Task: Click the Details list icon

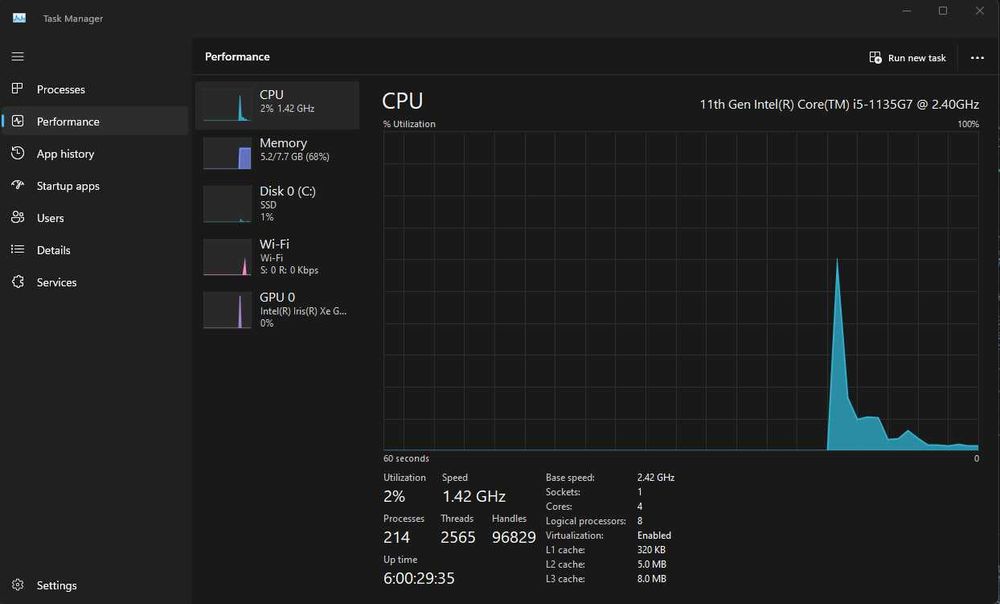Action: tap(18, 249)
